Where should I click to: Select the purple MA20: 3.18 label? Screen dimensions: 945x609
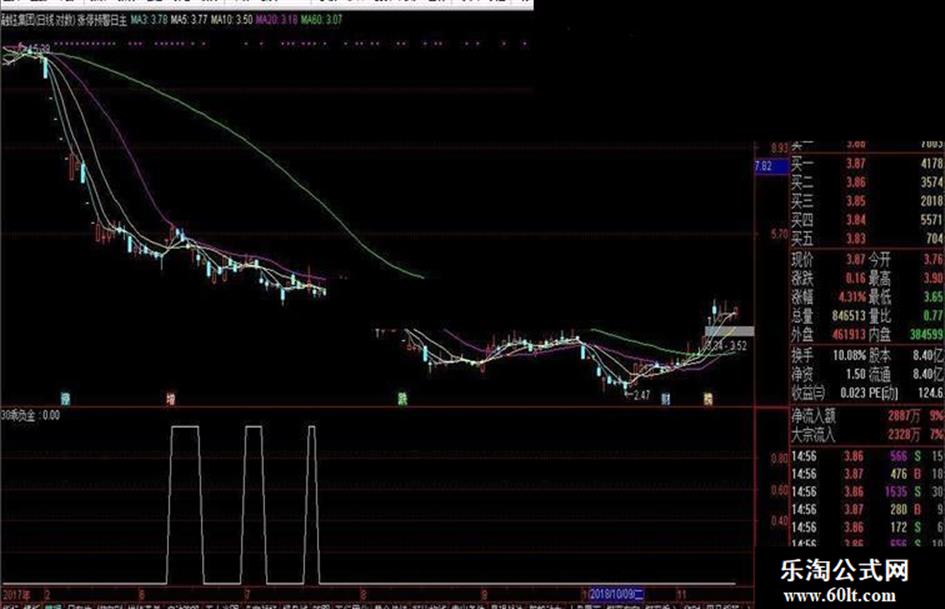[x=277, y=20]
